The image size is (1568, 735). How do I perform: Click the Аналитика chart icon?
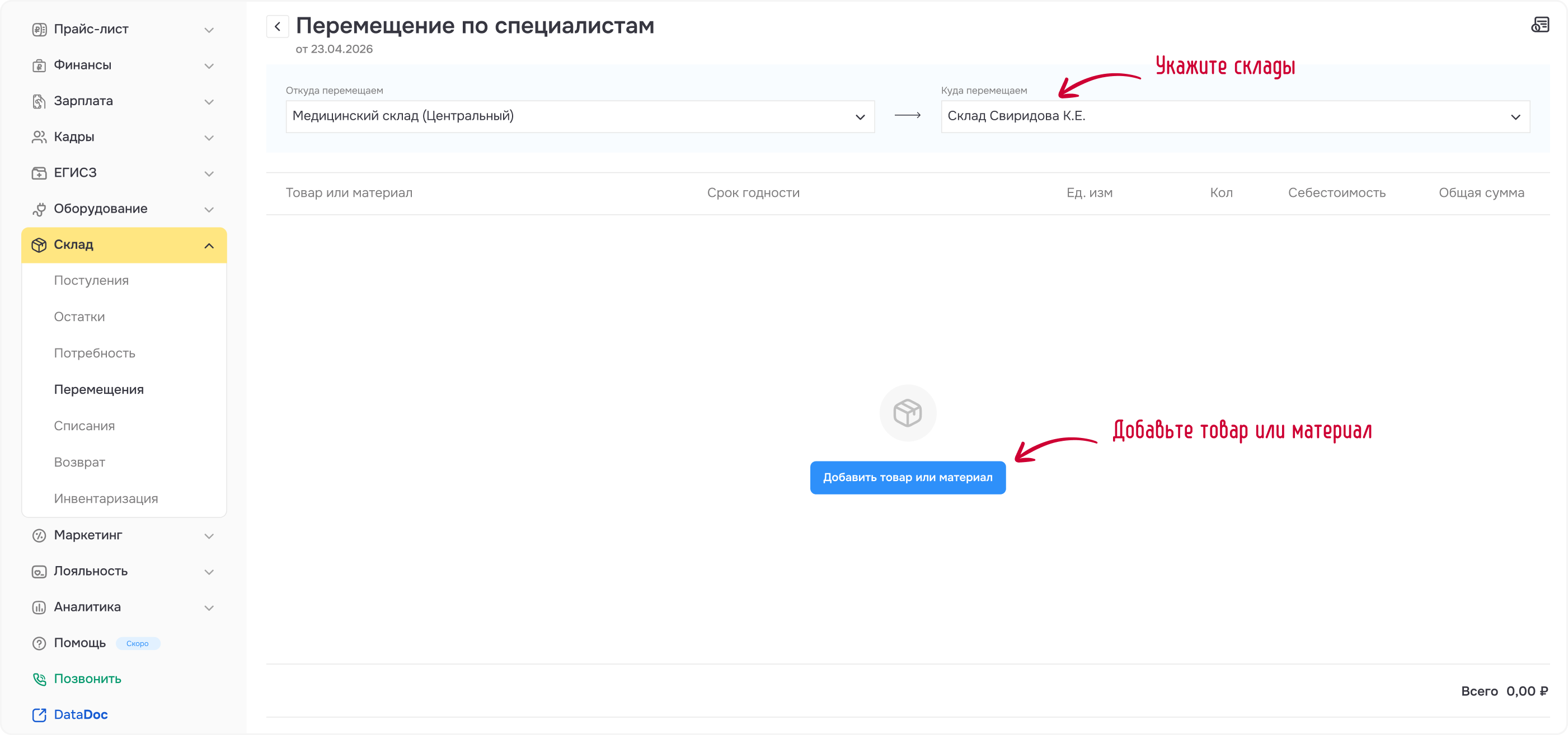click(x=39, y=607)
